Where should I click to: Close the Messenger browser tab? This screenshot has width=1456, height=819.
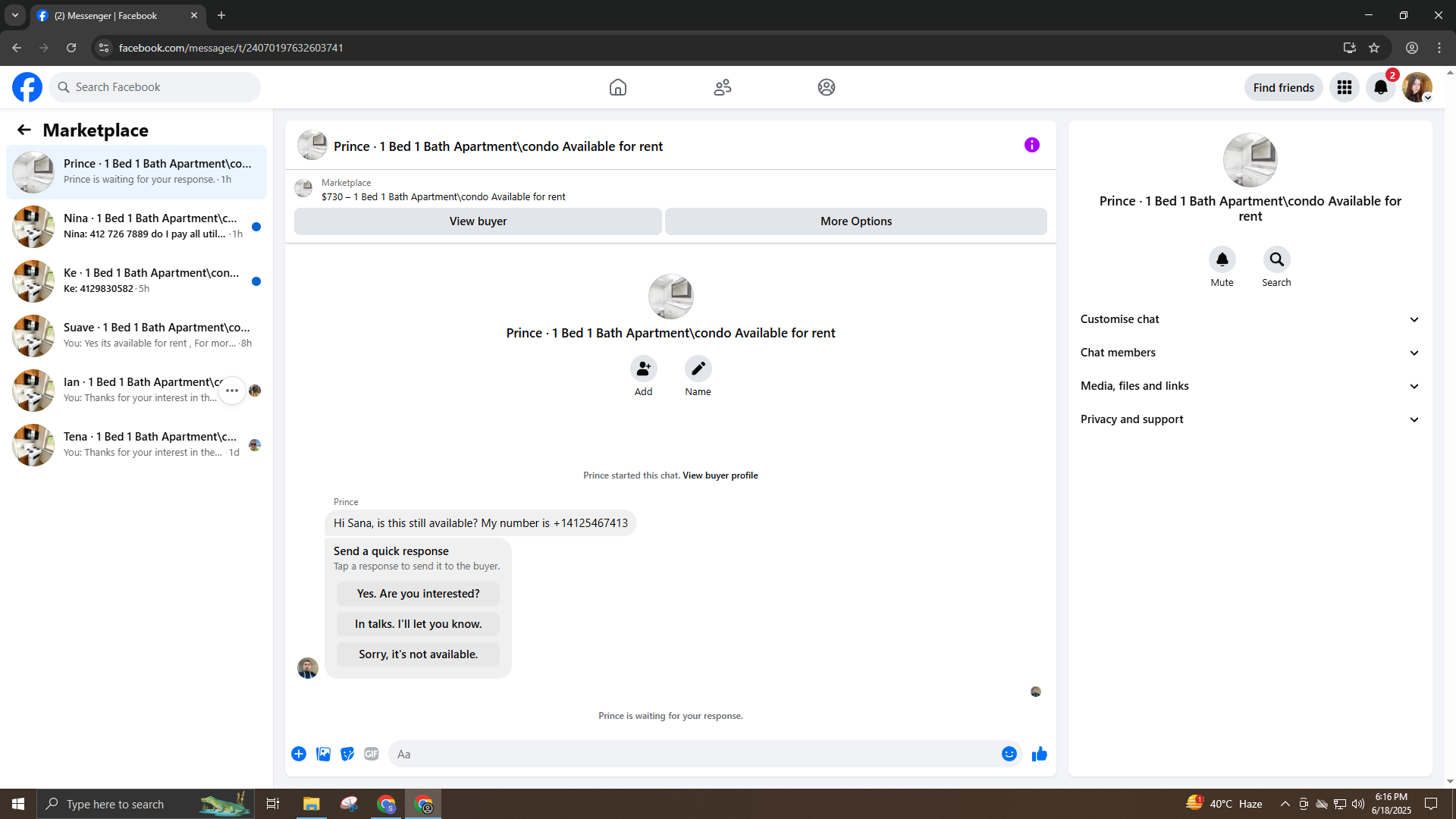pyautogui.click(x=194, y=15)
